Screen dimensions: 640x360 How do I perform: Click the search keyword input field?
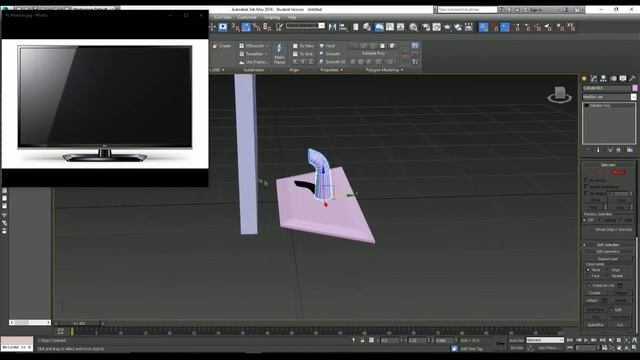click(467, 9)
